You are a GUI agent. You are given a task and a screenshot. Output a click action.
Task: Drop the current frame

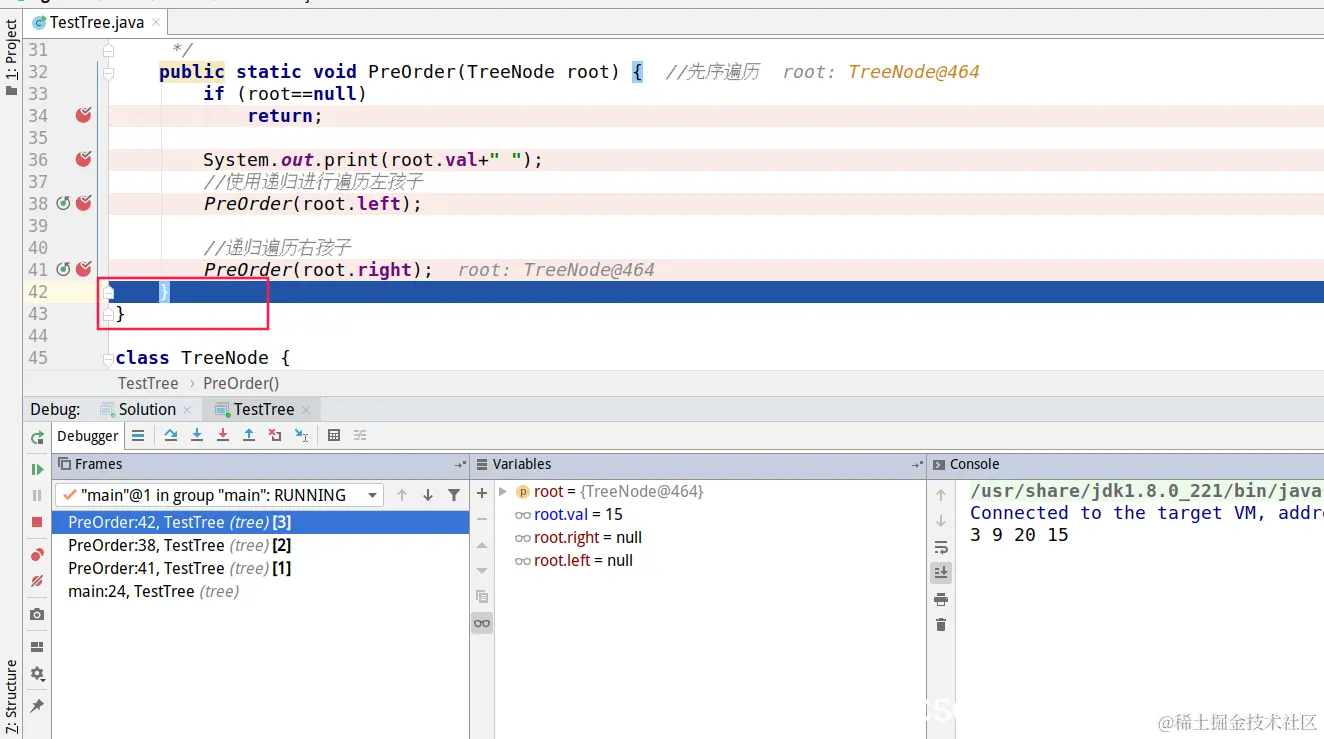click(275, 435)
